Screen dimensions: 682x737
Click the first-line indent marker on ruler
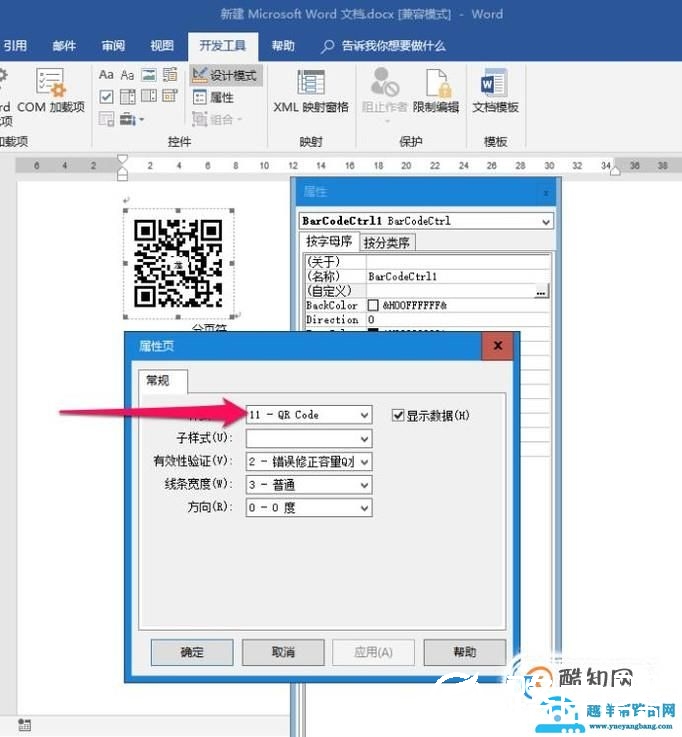click(122, 159)
